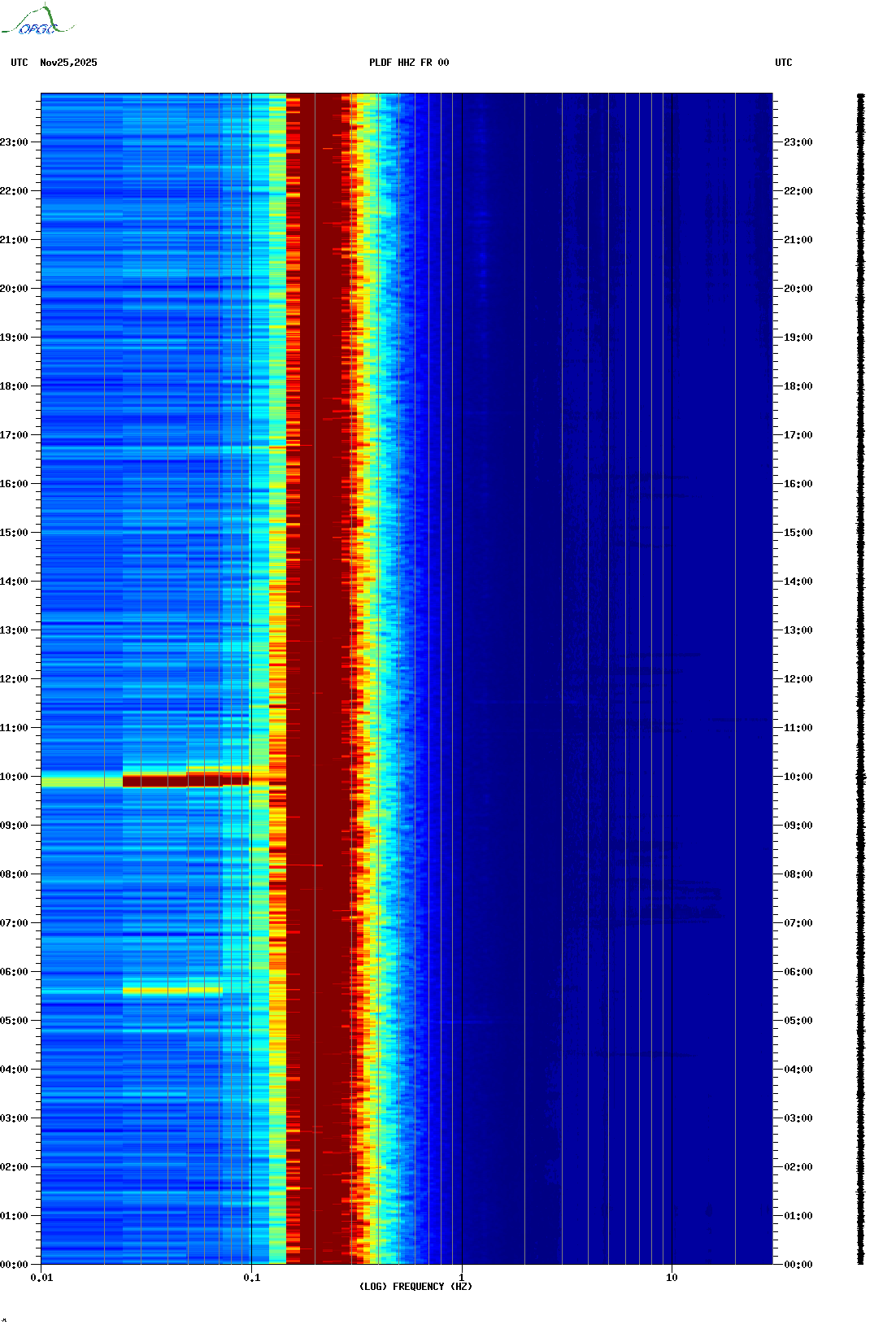Click the 0.01 frequency axis label

pyautogui.click(x=41, y=1278)
